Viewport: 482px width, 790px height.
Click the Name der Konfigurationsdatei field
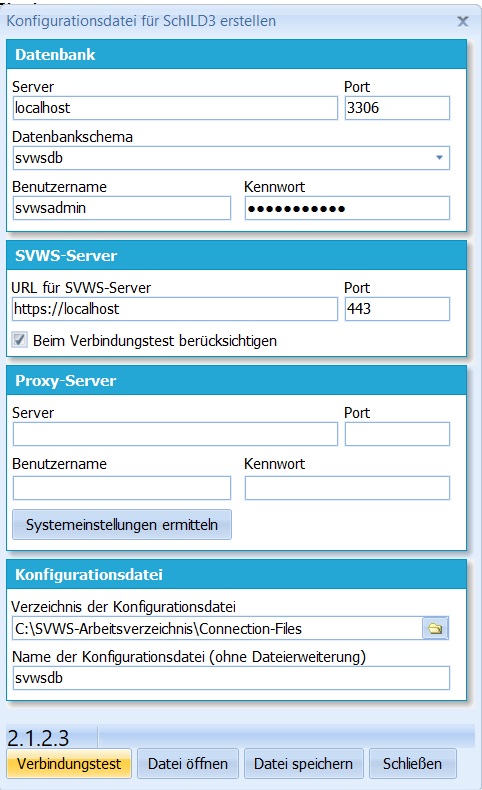click(x=231, y=678)
